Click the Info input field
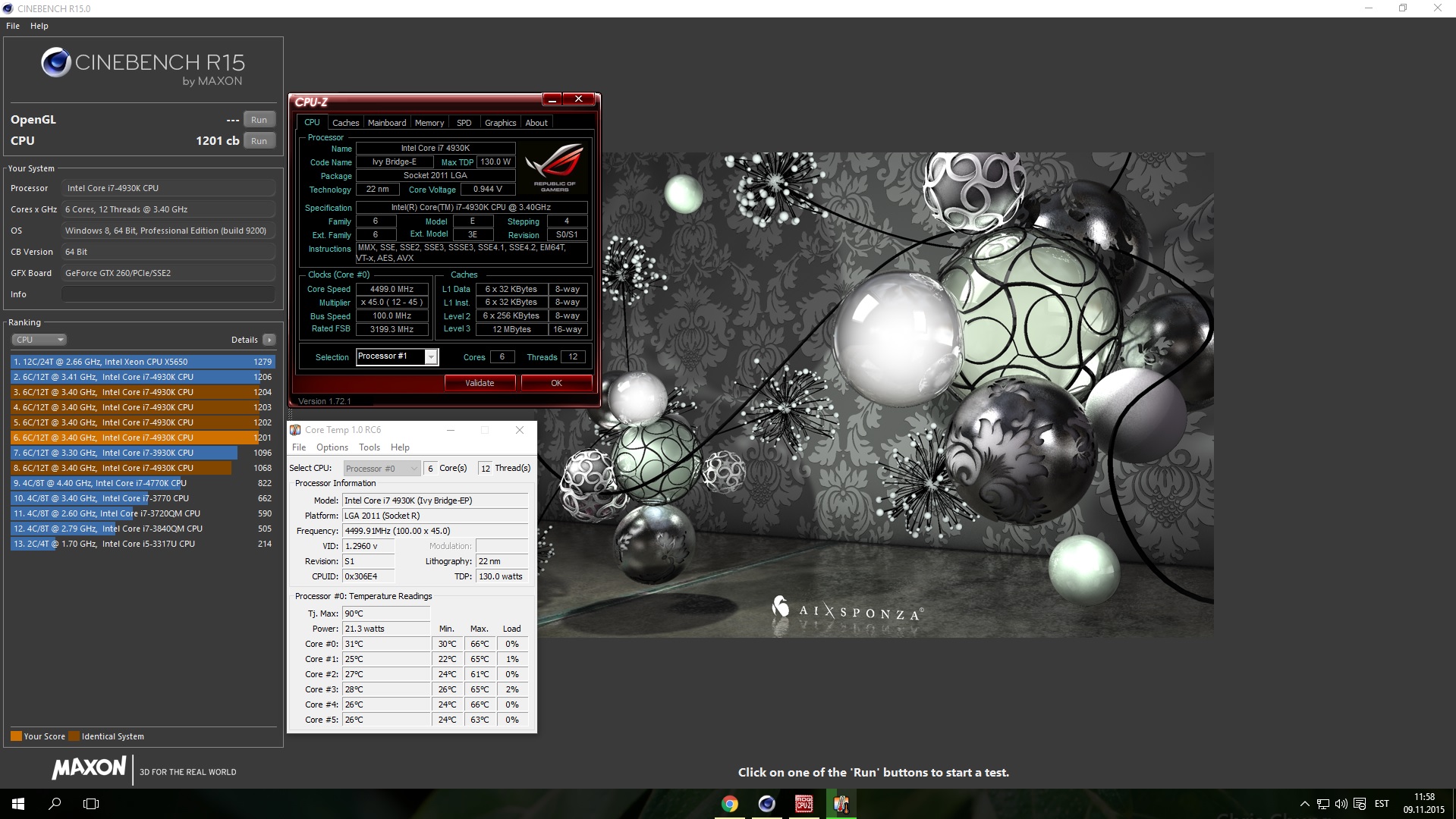Screen dimensions: 1456x819 (x=168, y=294)
